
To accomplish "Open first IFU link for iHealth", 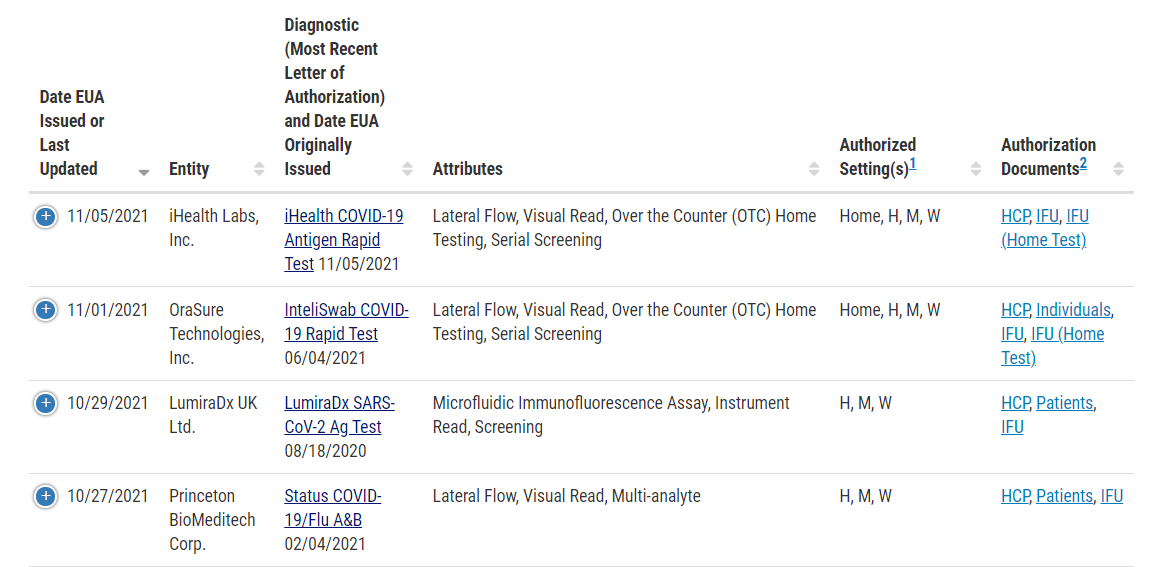I will click(1048, 217).
